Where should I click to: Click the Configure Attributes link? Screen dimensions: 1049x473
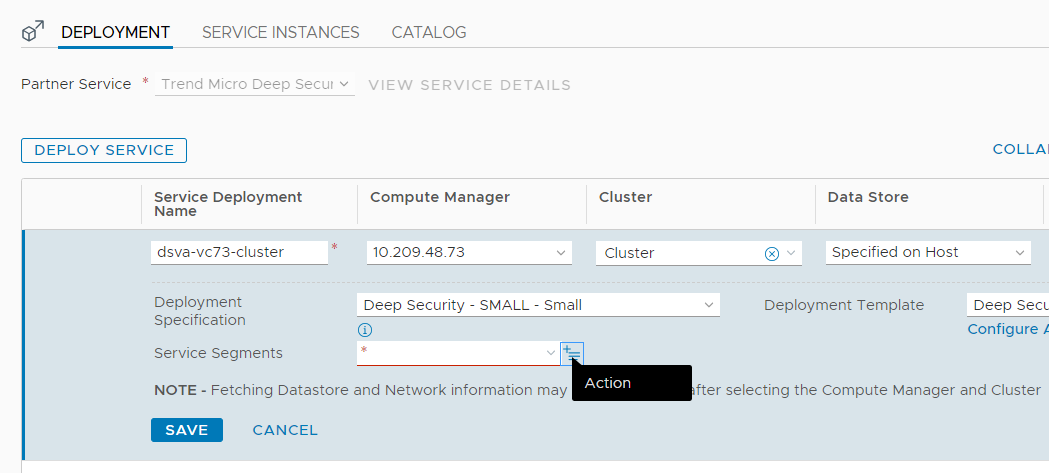click(1007, 329)
